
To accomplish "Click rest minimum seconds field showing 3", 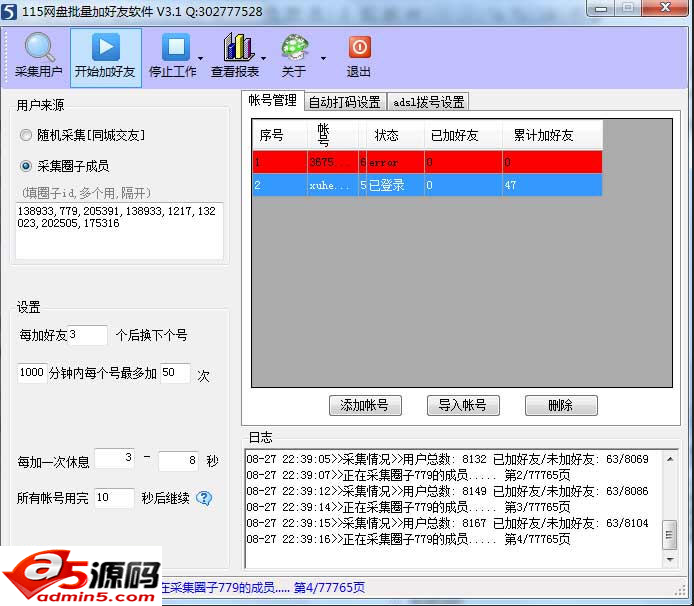I will 115,458.
